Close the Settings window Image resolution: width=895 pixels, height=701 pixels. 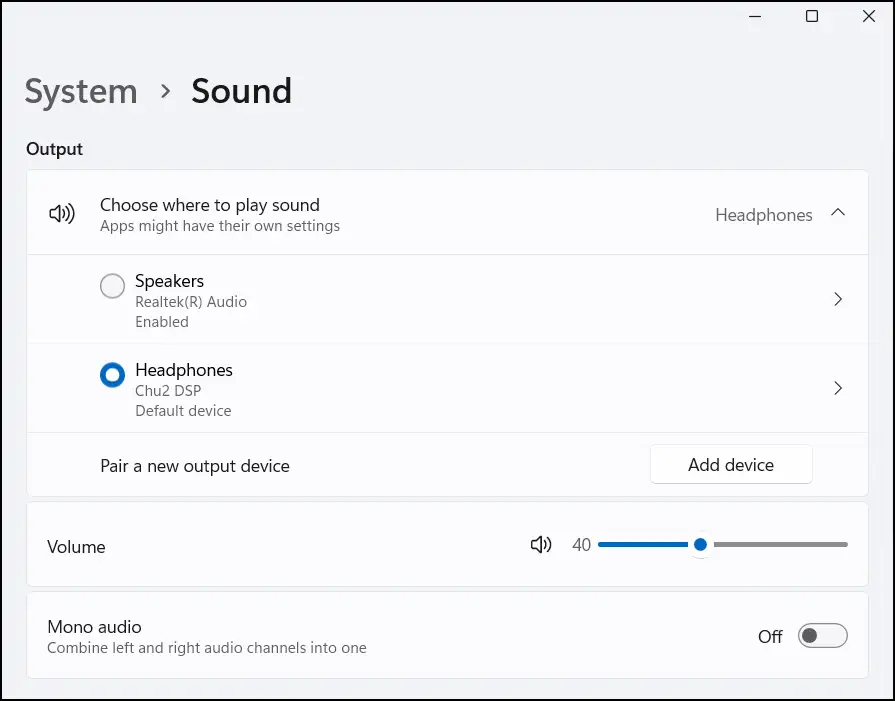869,16
